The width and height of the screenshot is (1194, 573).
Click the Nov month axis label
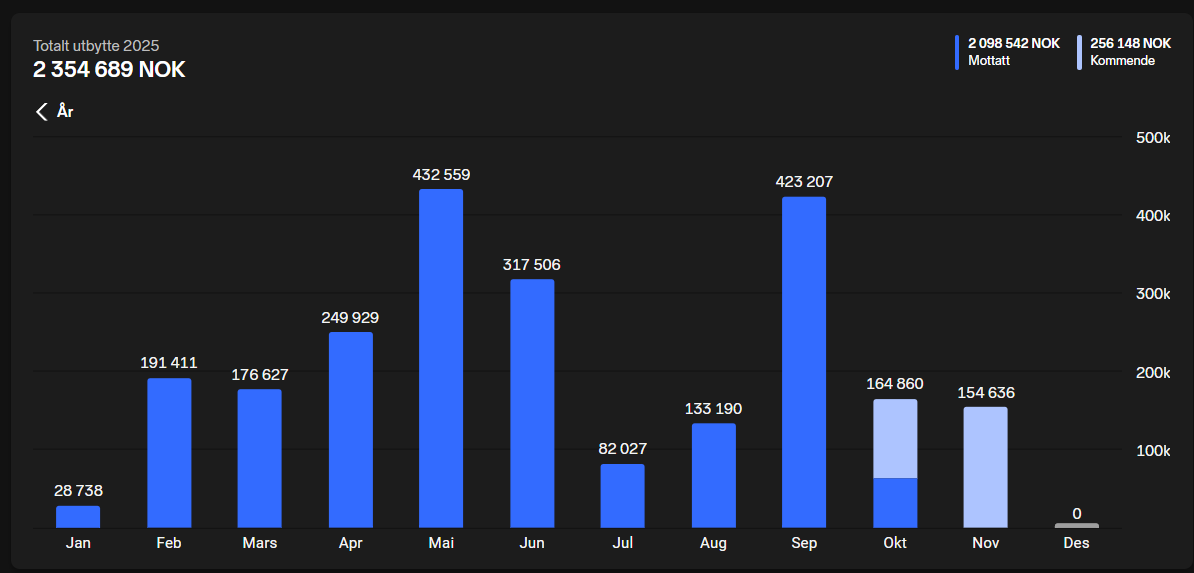point(985,543)
